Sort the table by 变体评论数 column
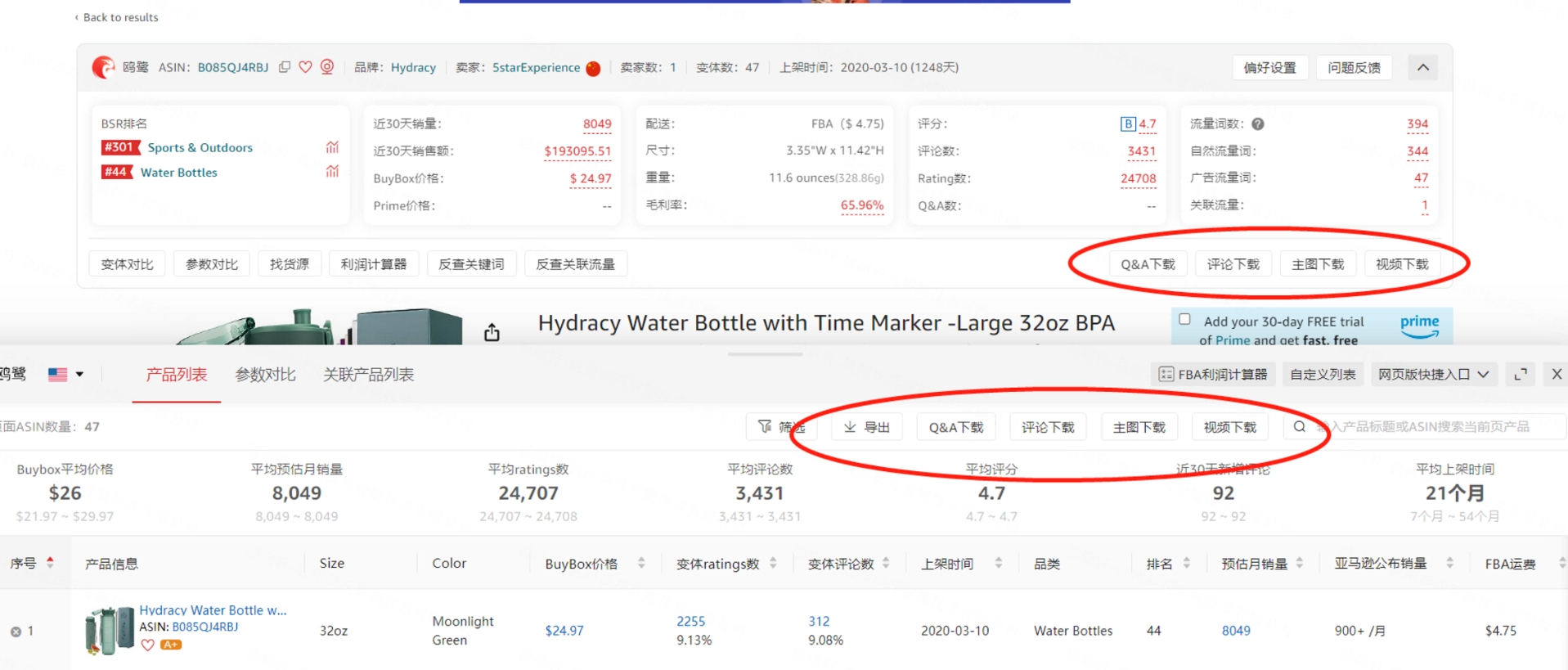1568x670 pixels. tap(886, 563)
